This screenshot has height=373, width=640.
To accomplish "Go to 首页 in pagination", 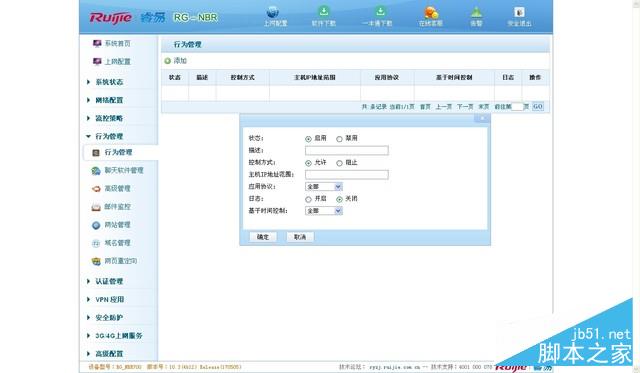I will click(x=425, y=107).
